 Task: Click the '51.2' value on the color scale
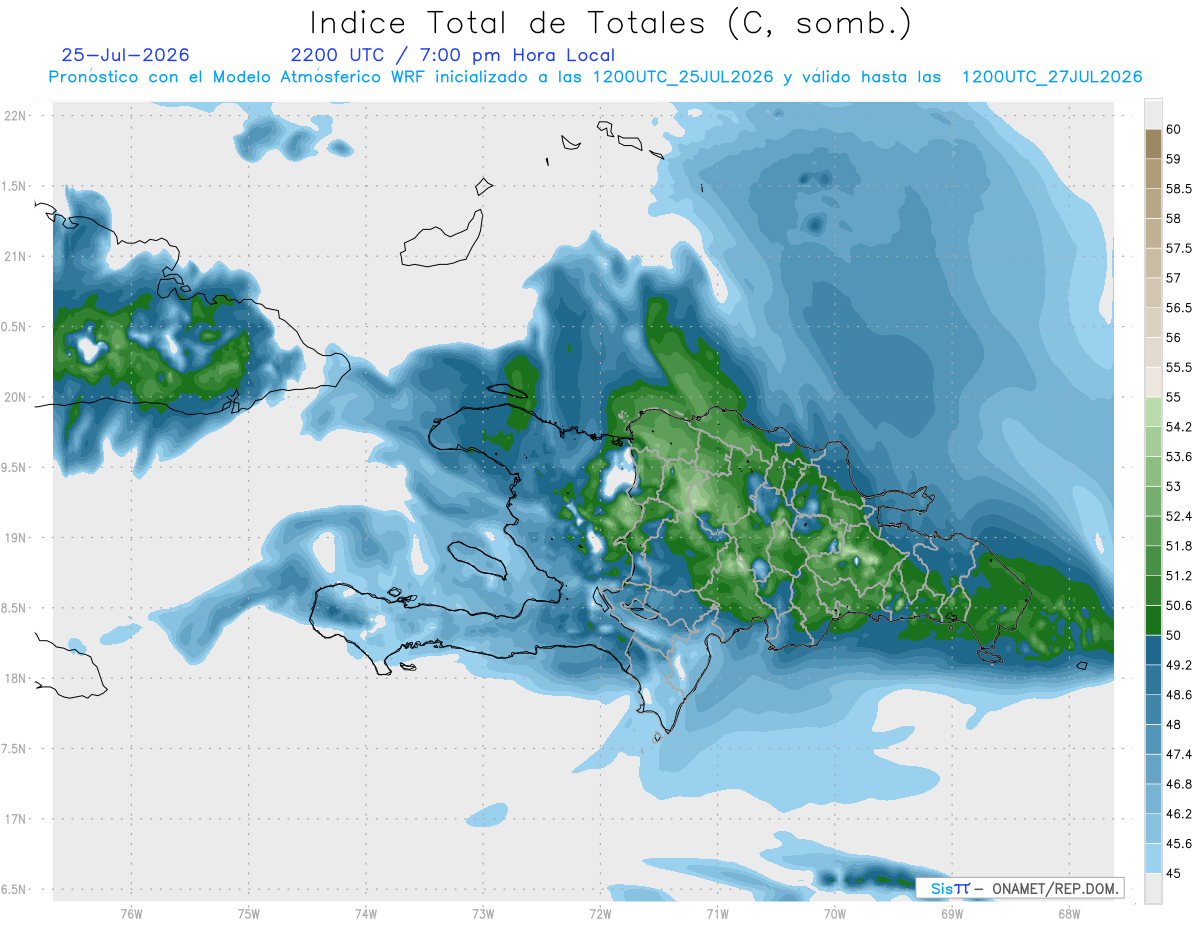click(1180, 576)
